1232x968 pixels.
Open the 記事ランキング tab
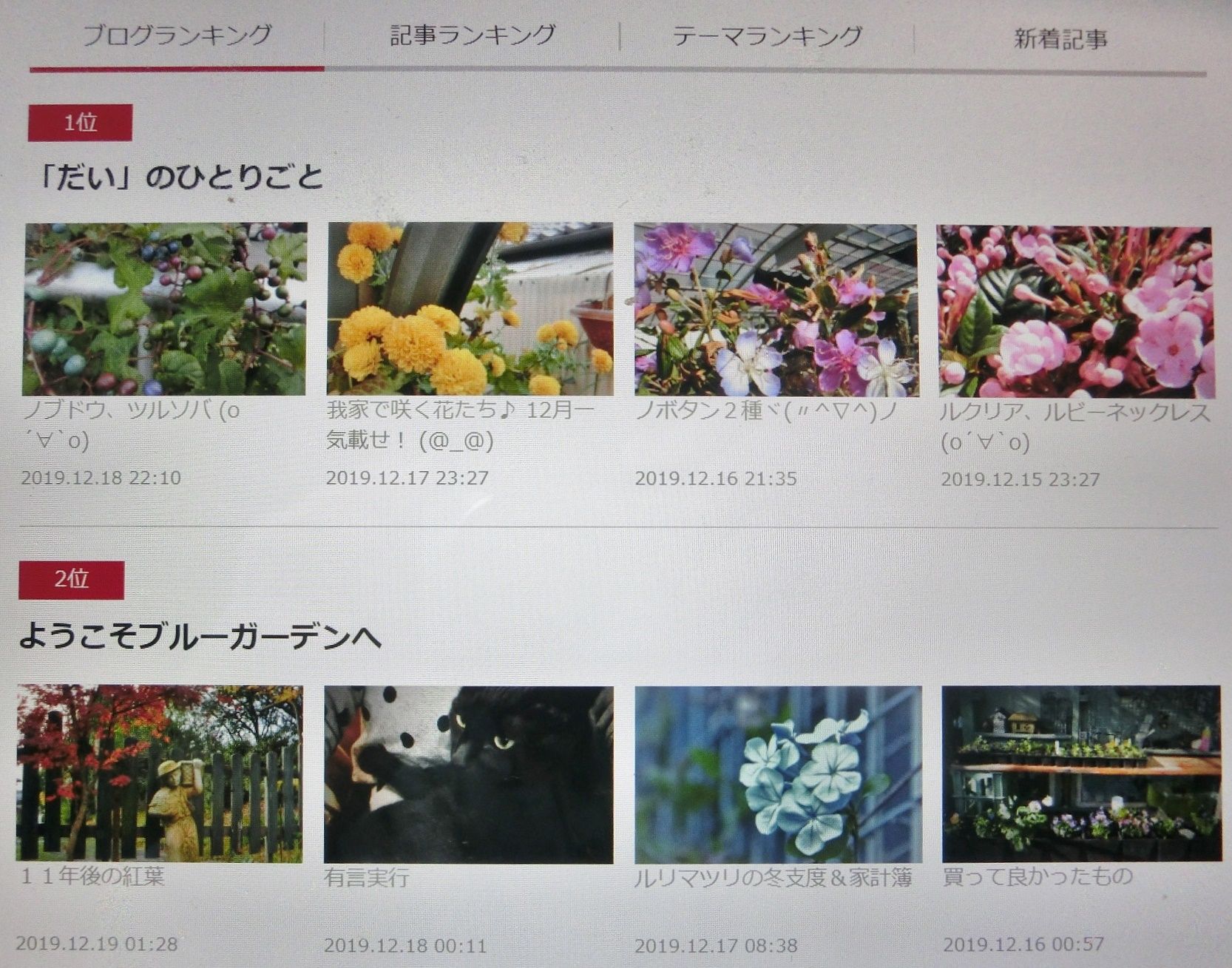(x=472, y=35)
